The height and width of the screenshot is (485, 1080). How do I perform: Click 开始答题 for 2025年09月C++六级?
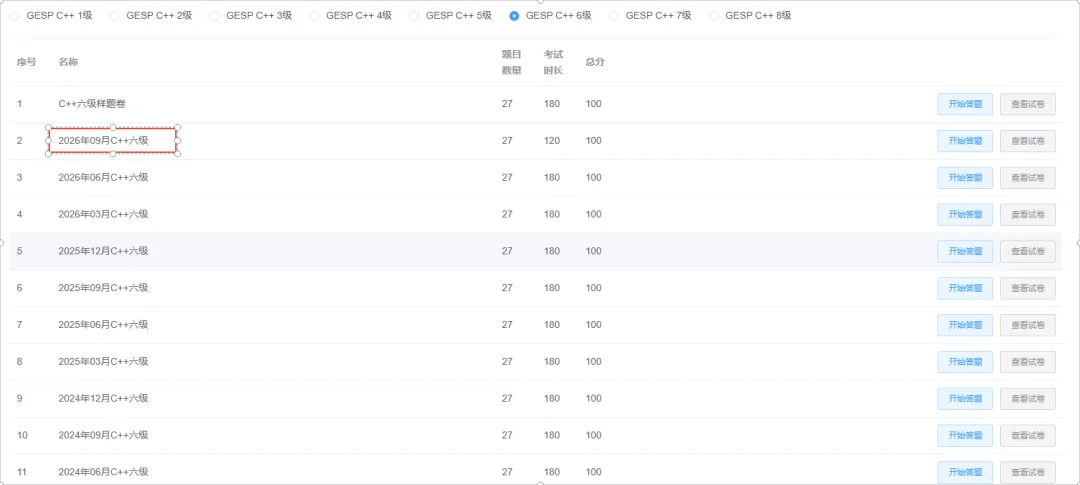point(964,288)
